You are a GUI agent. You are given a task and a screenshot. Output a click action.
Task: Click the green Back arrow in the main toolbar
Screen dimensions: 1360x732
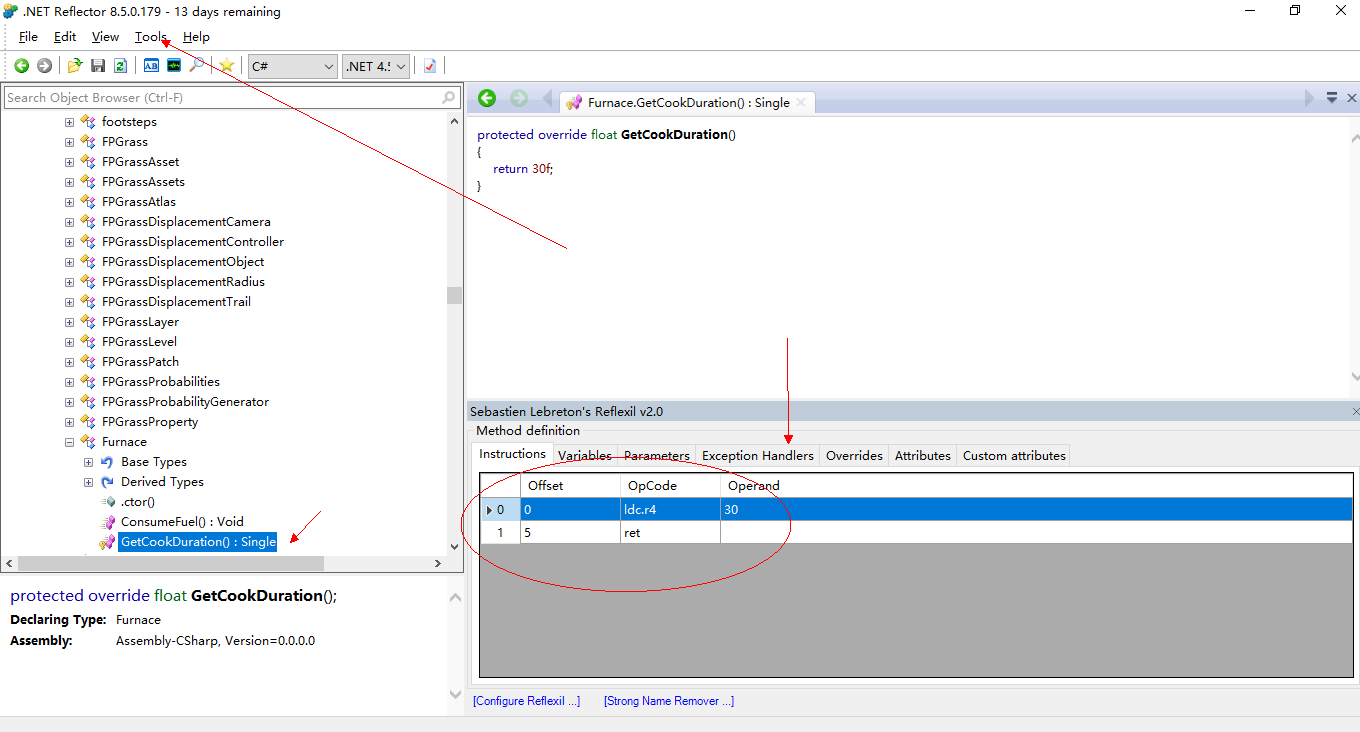coord(21,66)
